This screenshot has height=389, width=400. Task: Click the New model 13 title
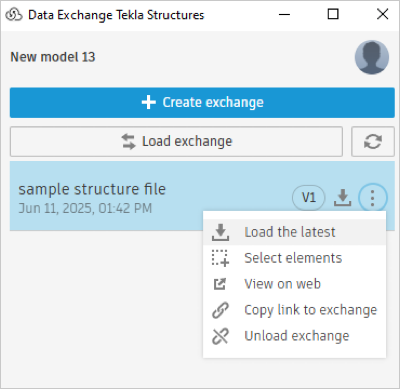click(53, 57)
